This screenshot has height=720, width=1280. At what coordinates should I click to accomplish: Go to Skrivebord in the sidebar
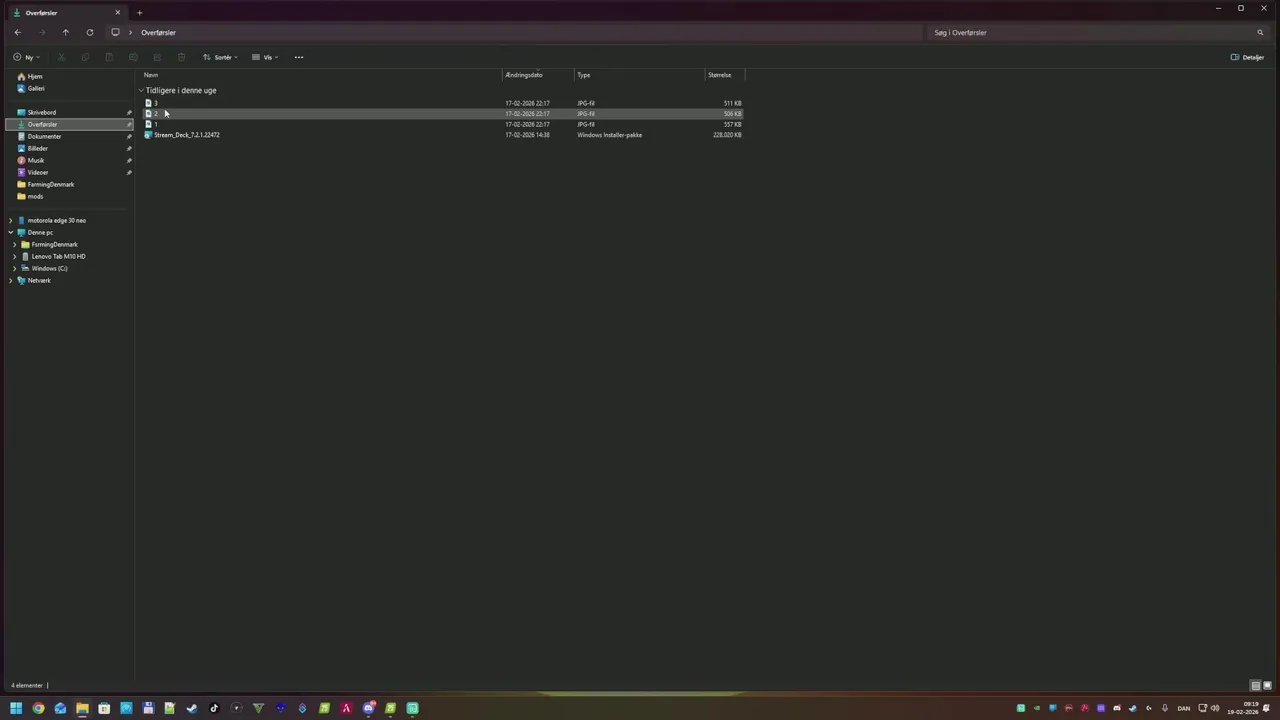42,112
